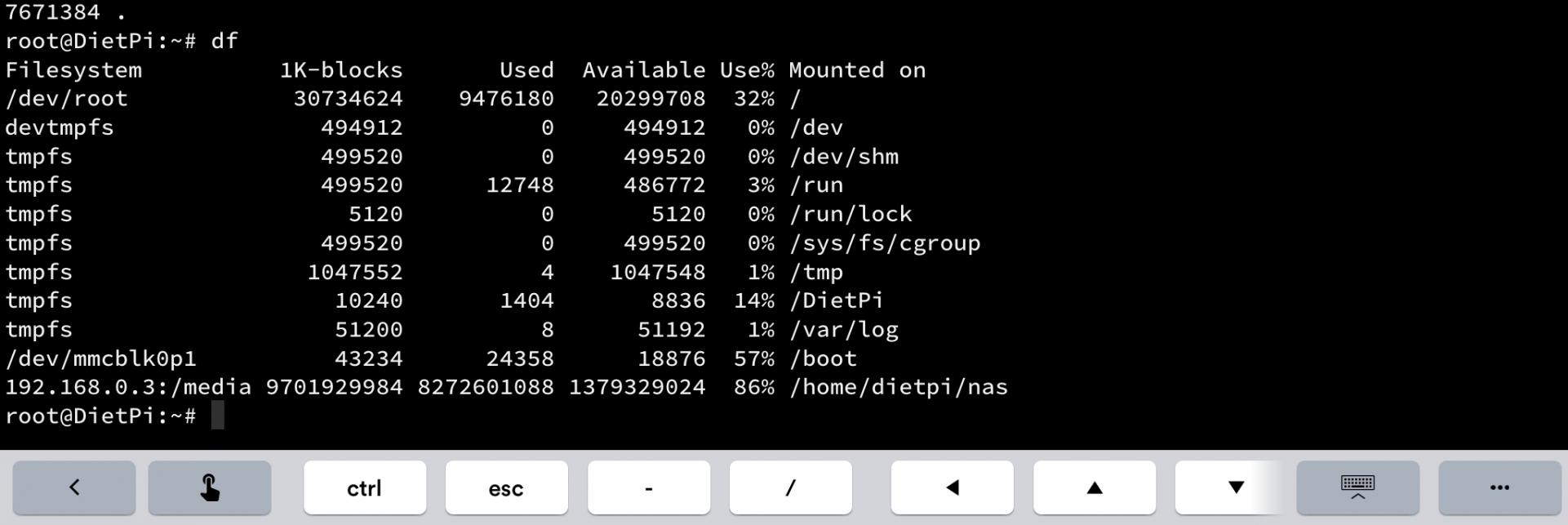This screenshot has width=1568, height=525.
Task: Click the /dev/mmcblk0p1 filesystem entry
Action: 100,358
